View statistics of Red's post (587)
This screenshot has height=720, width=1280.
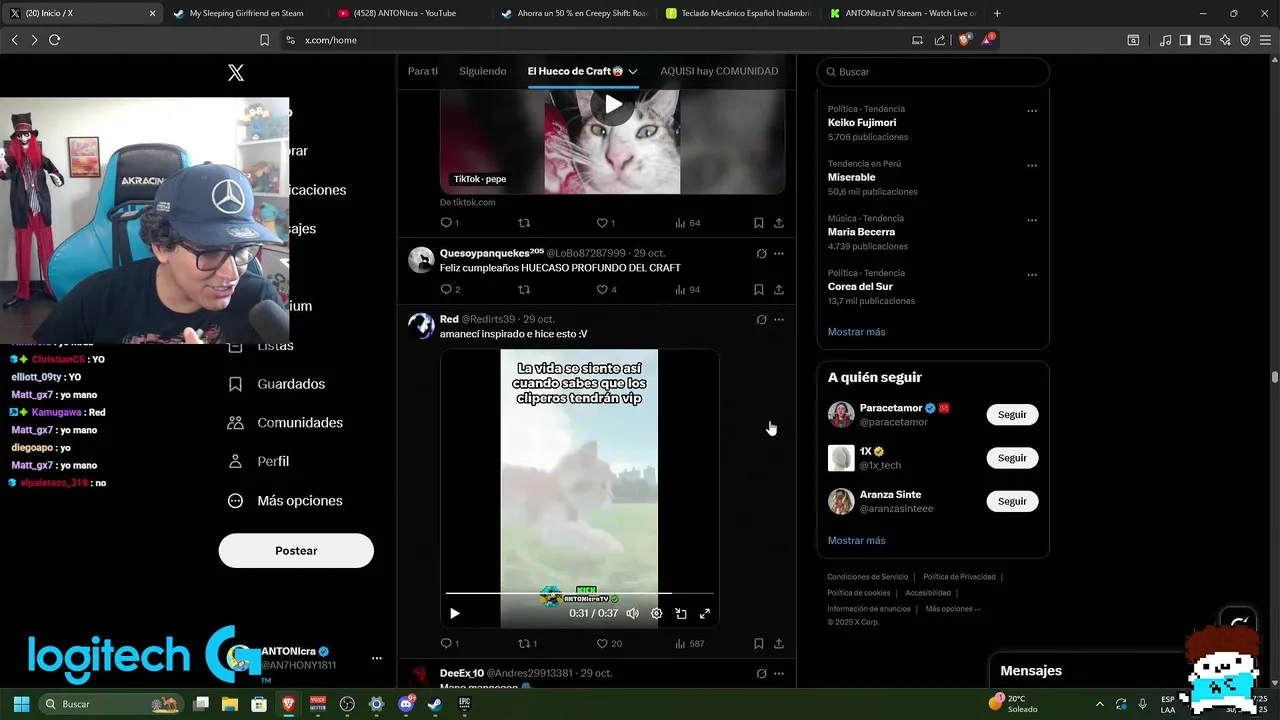(x=690, y=644)
